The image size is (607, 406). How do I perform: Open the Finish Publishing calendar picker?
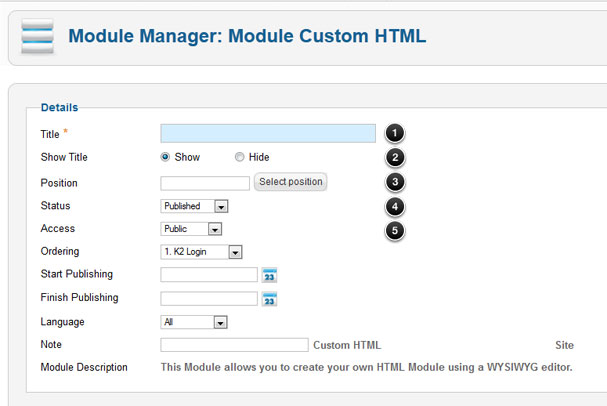[269, 299]
